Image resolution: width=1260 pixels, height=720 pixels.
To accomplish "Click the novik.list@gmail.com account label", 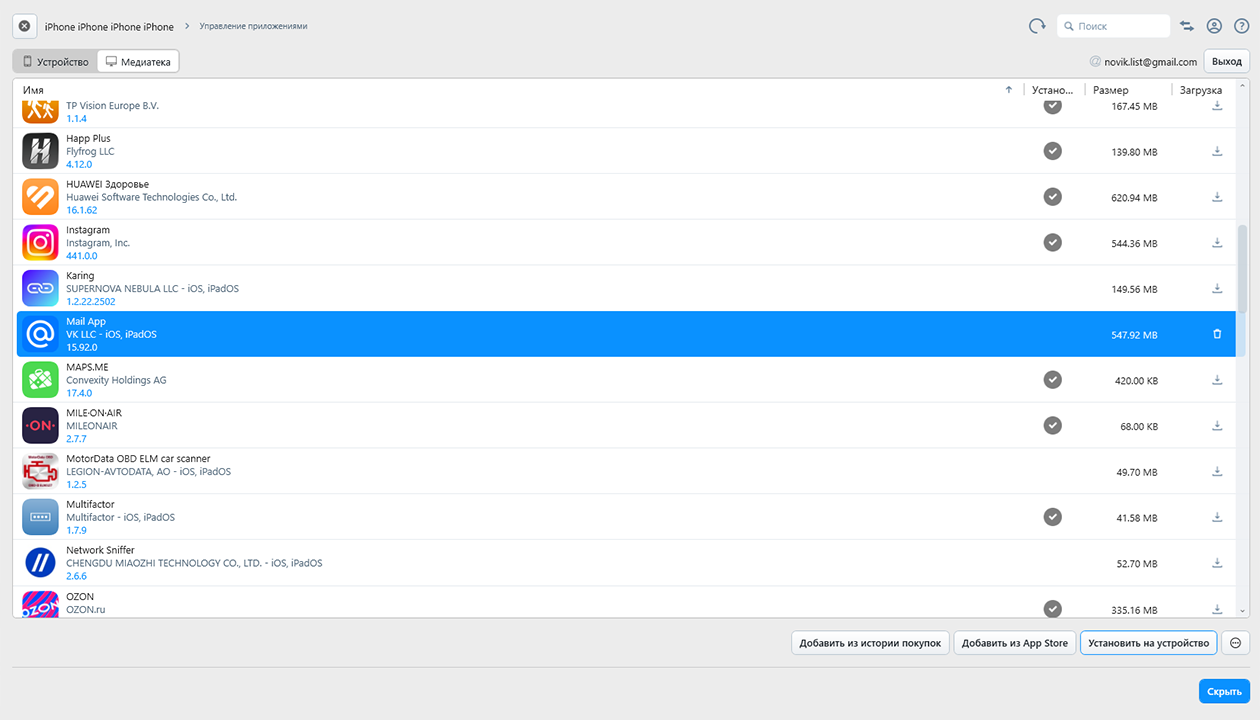I will (x=1150, y=62).
